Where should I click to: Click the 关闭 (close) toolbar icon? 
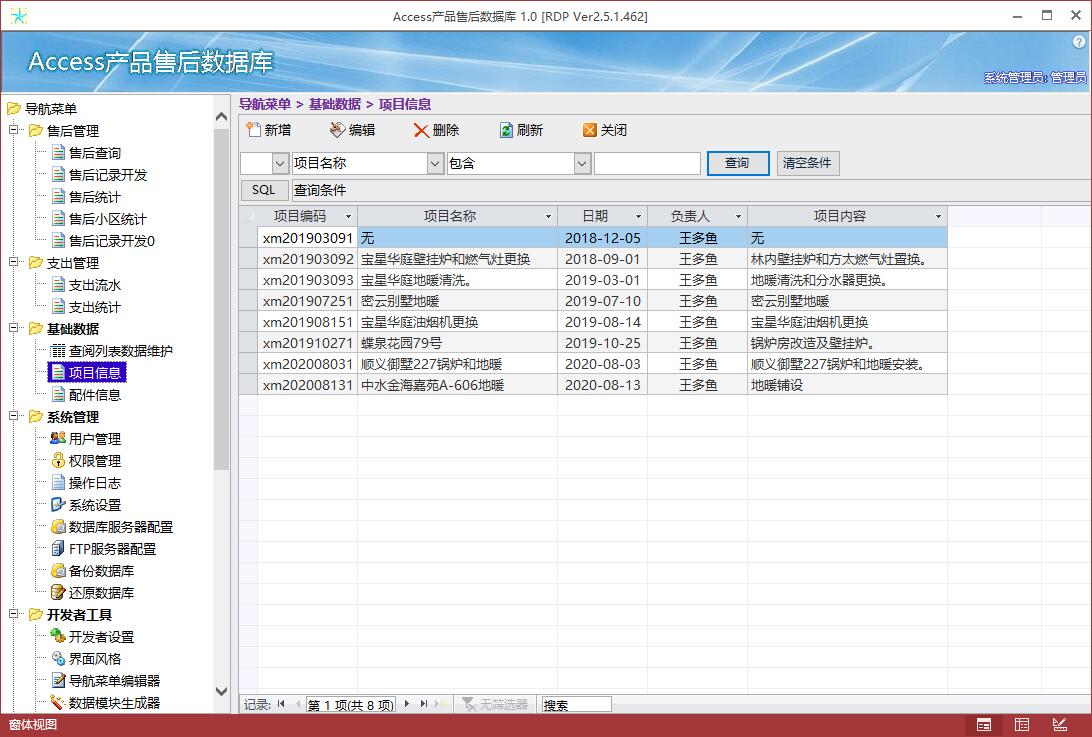click(590, 130)
